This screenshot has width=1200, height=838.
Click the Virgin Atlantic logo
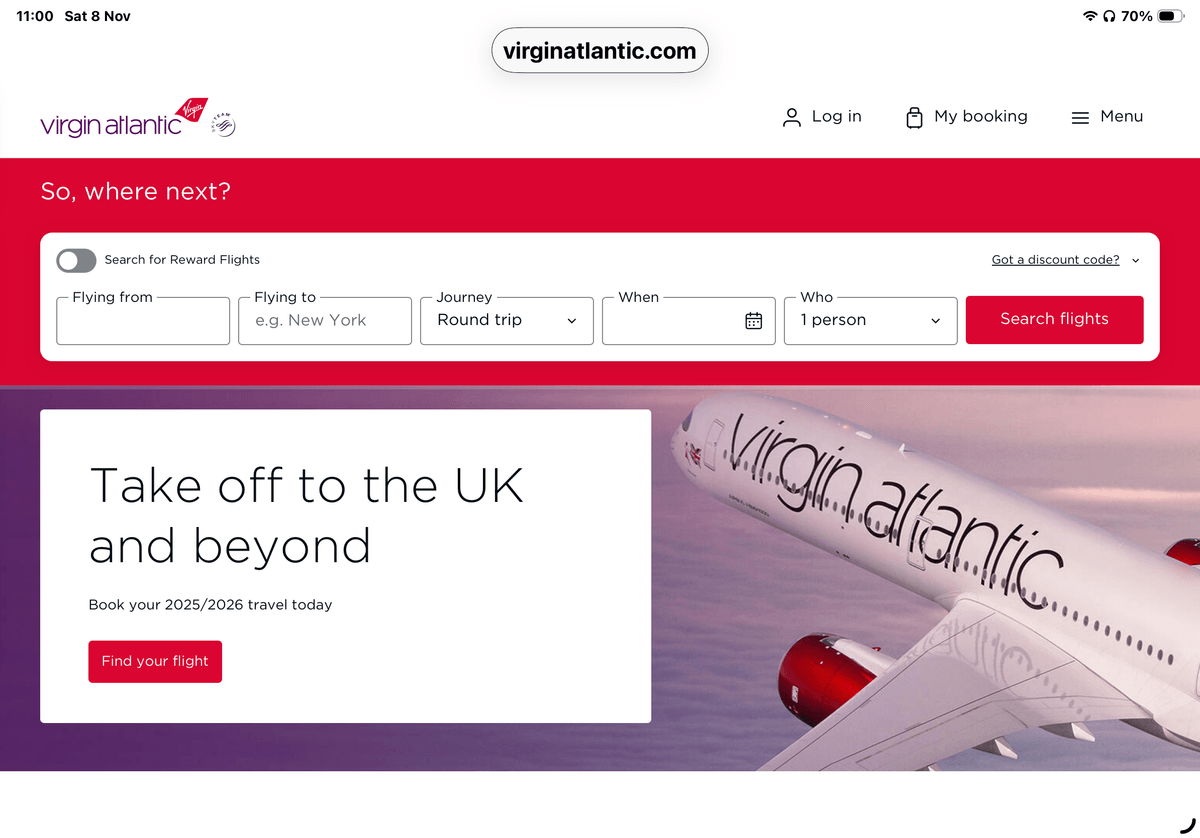coord(123,118)
